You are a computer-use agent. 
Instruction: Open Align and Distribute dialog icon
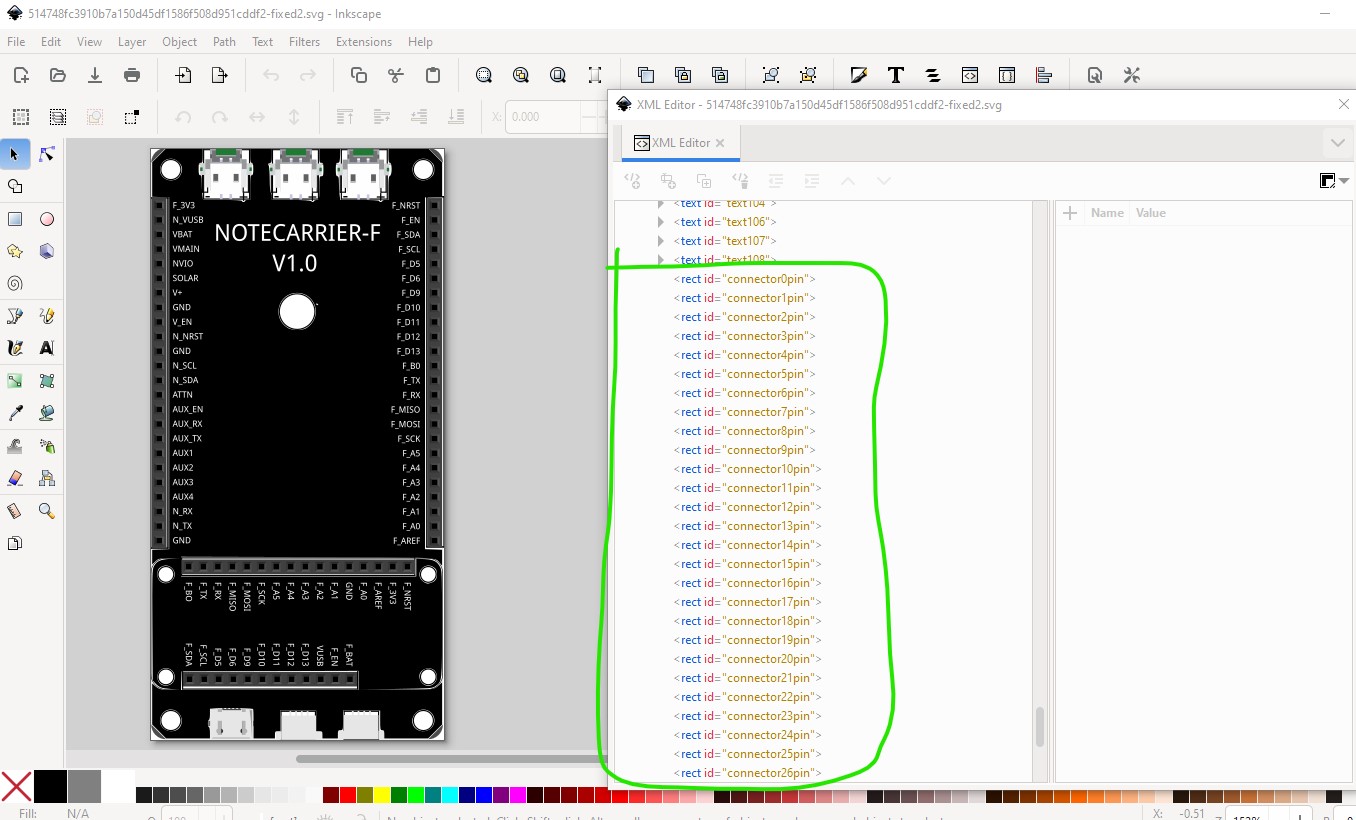pyautogui.click(x=1044, y=75)
